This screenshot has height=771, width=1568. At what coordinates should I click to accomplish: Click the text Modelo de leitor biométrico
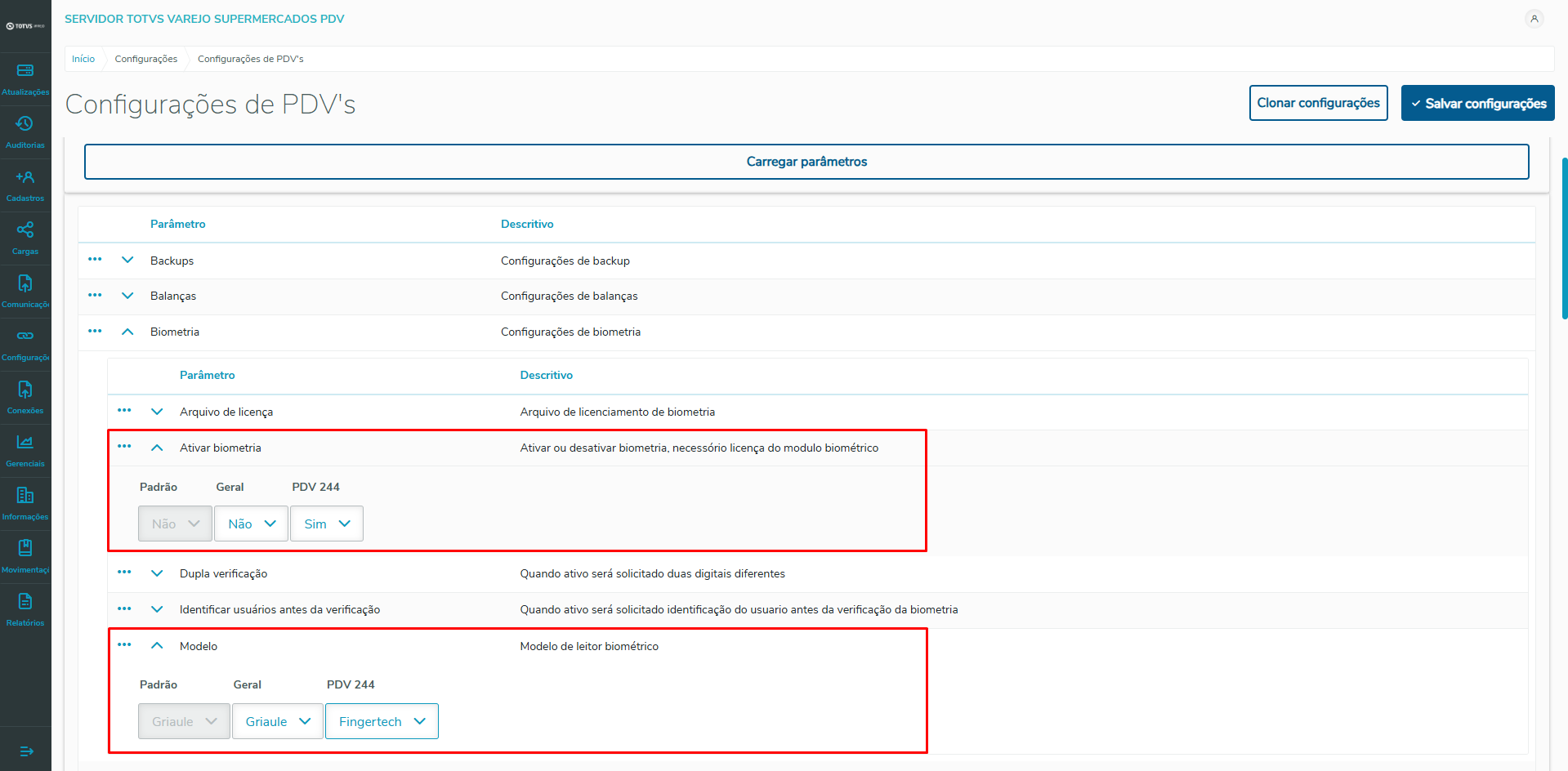tap(589, 646)
